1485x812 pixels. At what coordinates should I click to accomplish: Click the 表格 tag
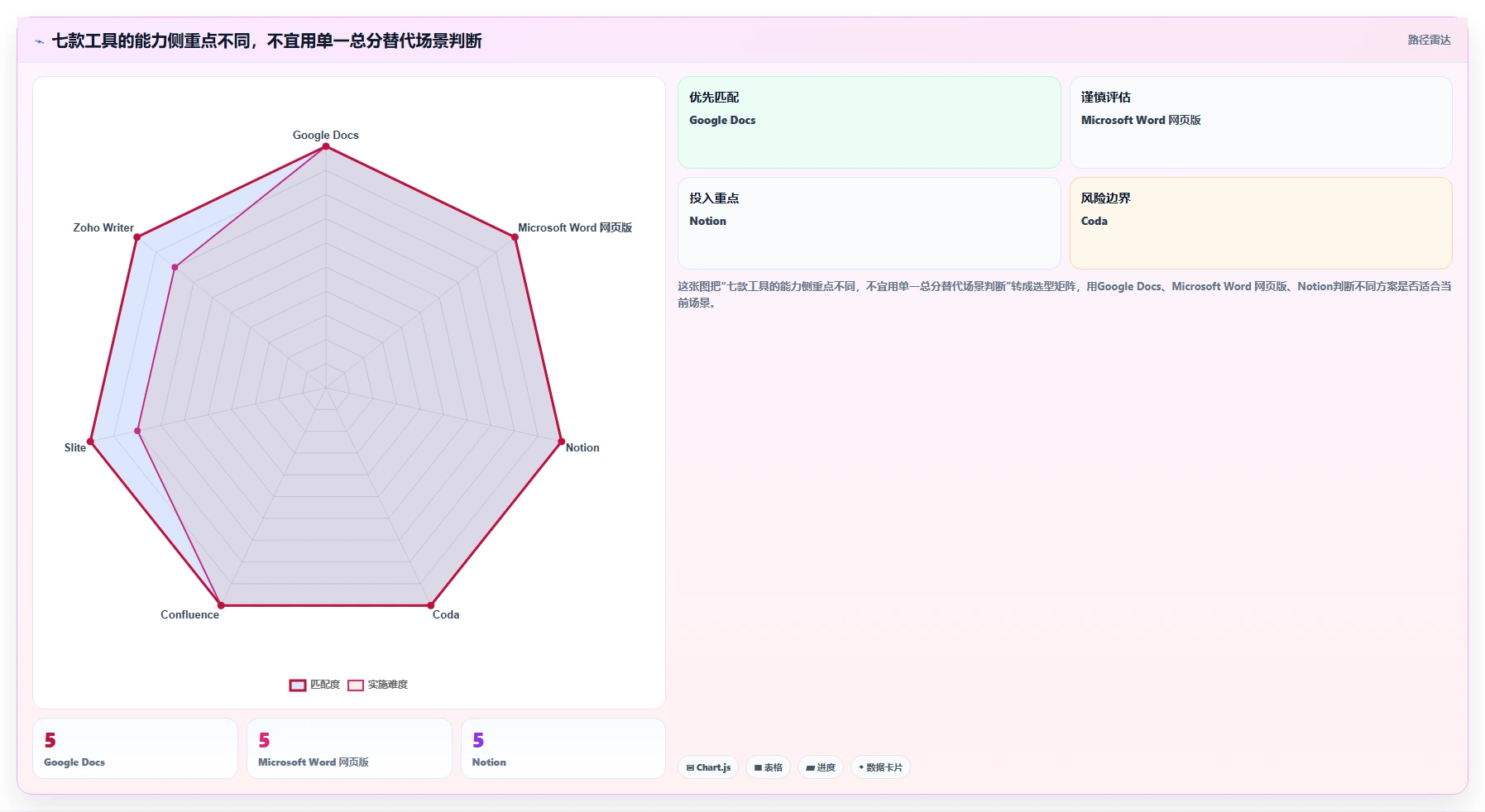click(x=769, y=767)
